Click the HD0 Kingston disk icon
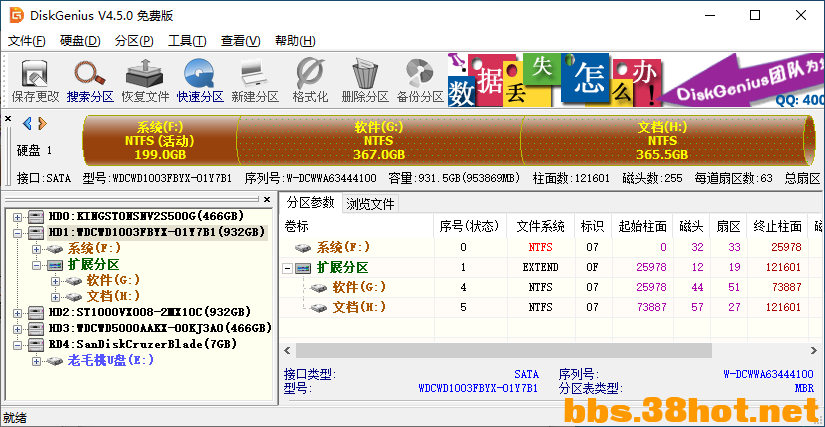Image resolution: width=825 pixels, height=427 pixels. (36, 216)
